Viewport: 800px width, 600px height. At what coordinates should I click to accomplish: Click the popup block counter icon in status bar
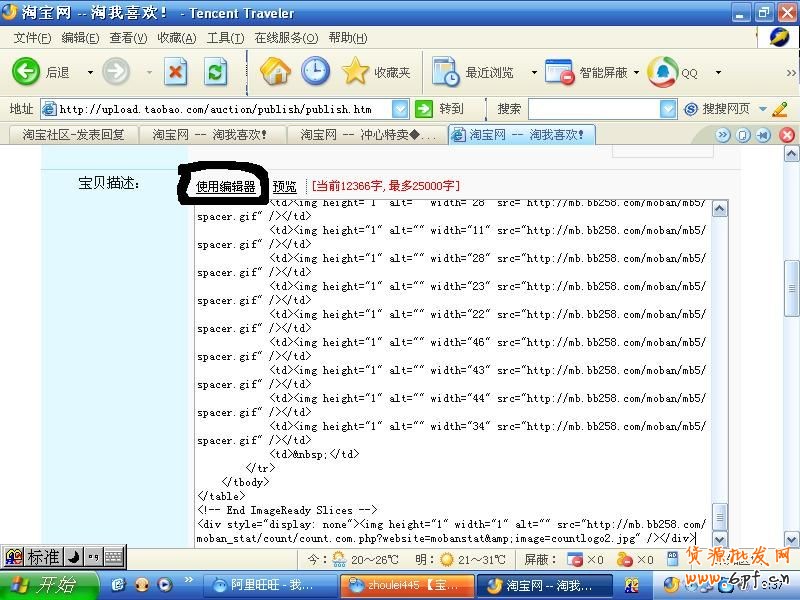(574, 560)
